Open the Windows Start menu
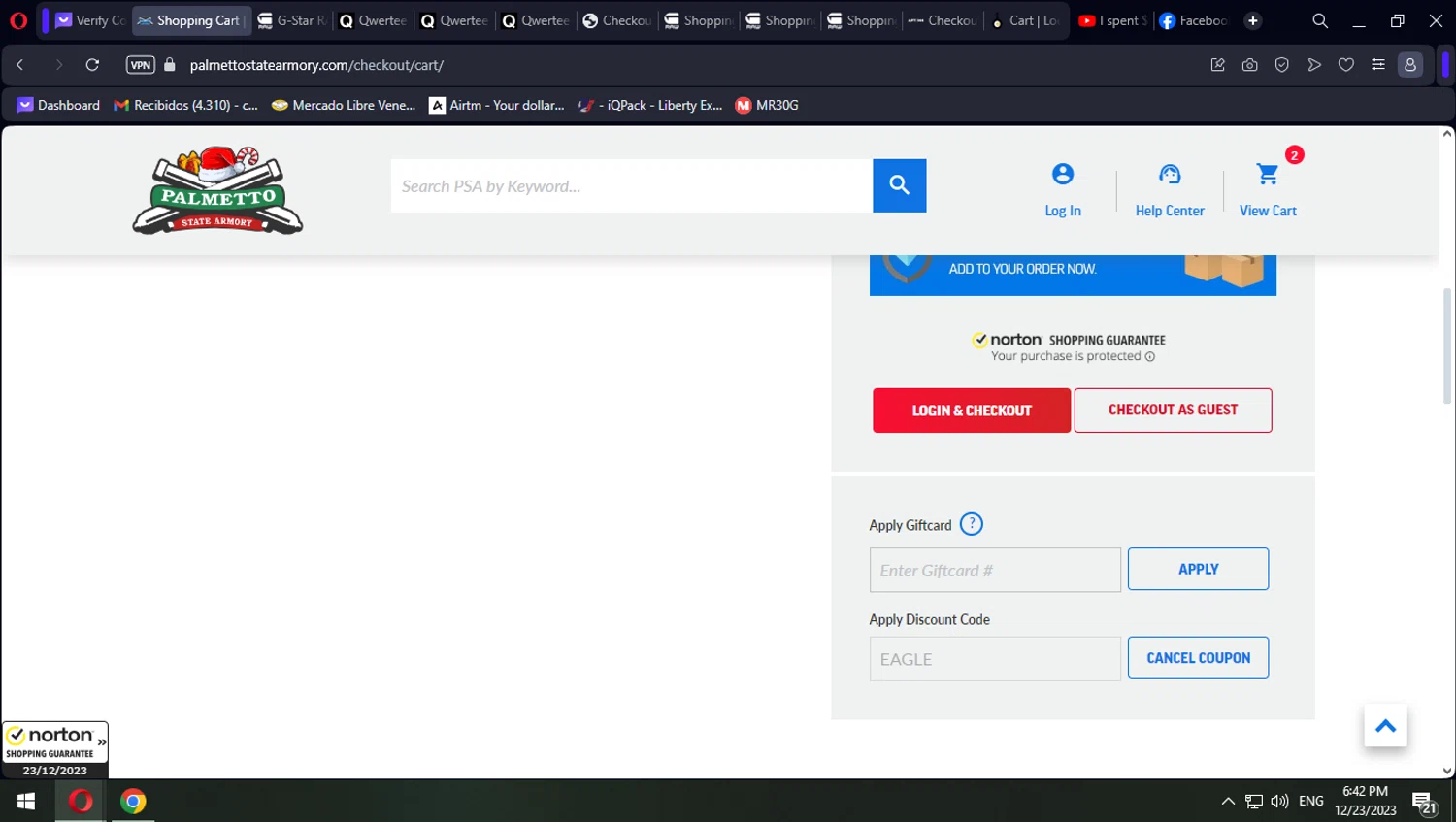The image size is (1456, 822). click(x=26, y=801)
